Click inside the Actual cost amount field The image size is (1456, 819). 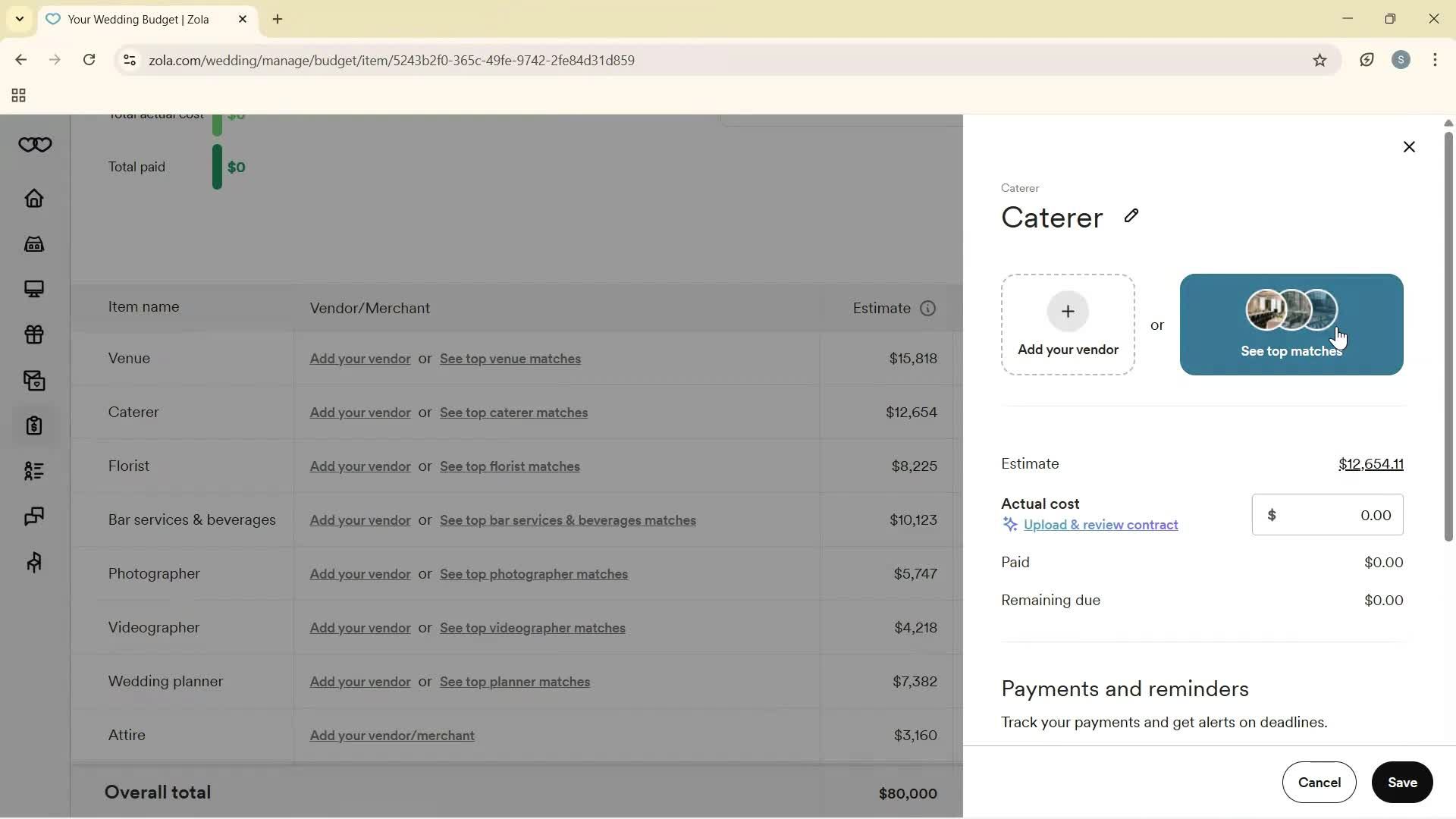[1342, 514]
